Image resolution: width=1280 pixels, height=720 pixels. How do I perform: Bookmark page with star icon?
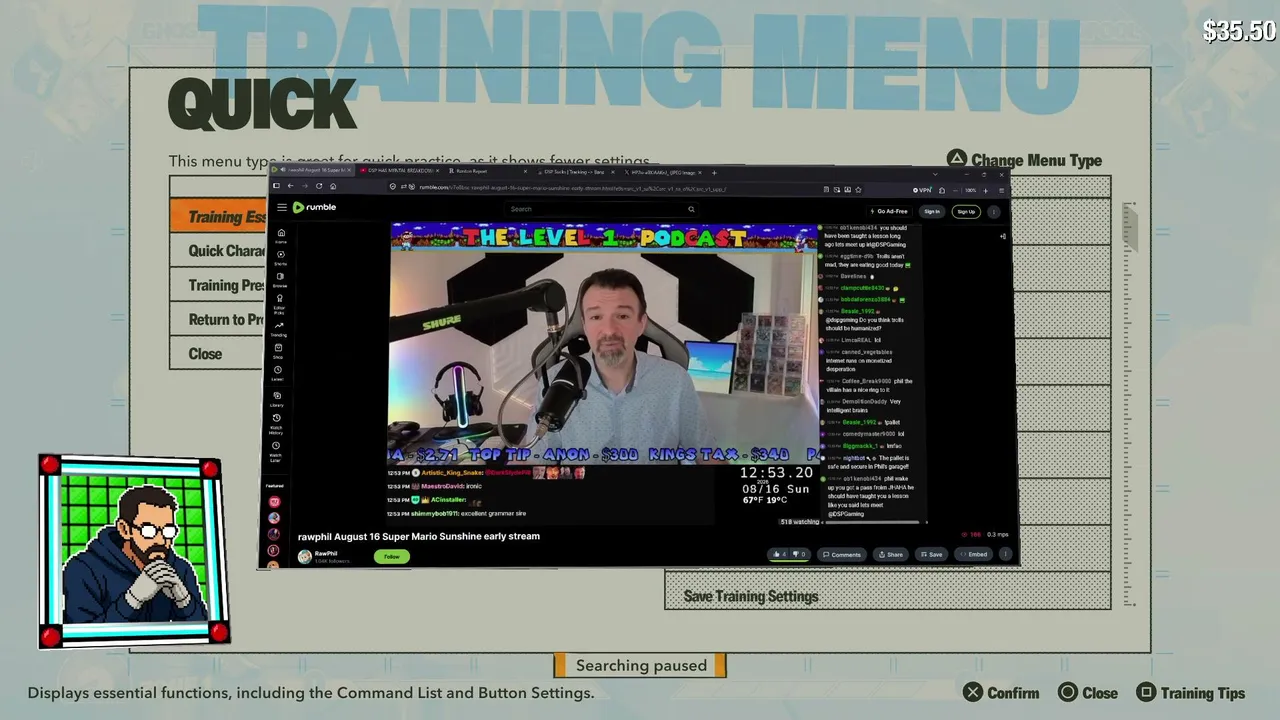(858, 189)
